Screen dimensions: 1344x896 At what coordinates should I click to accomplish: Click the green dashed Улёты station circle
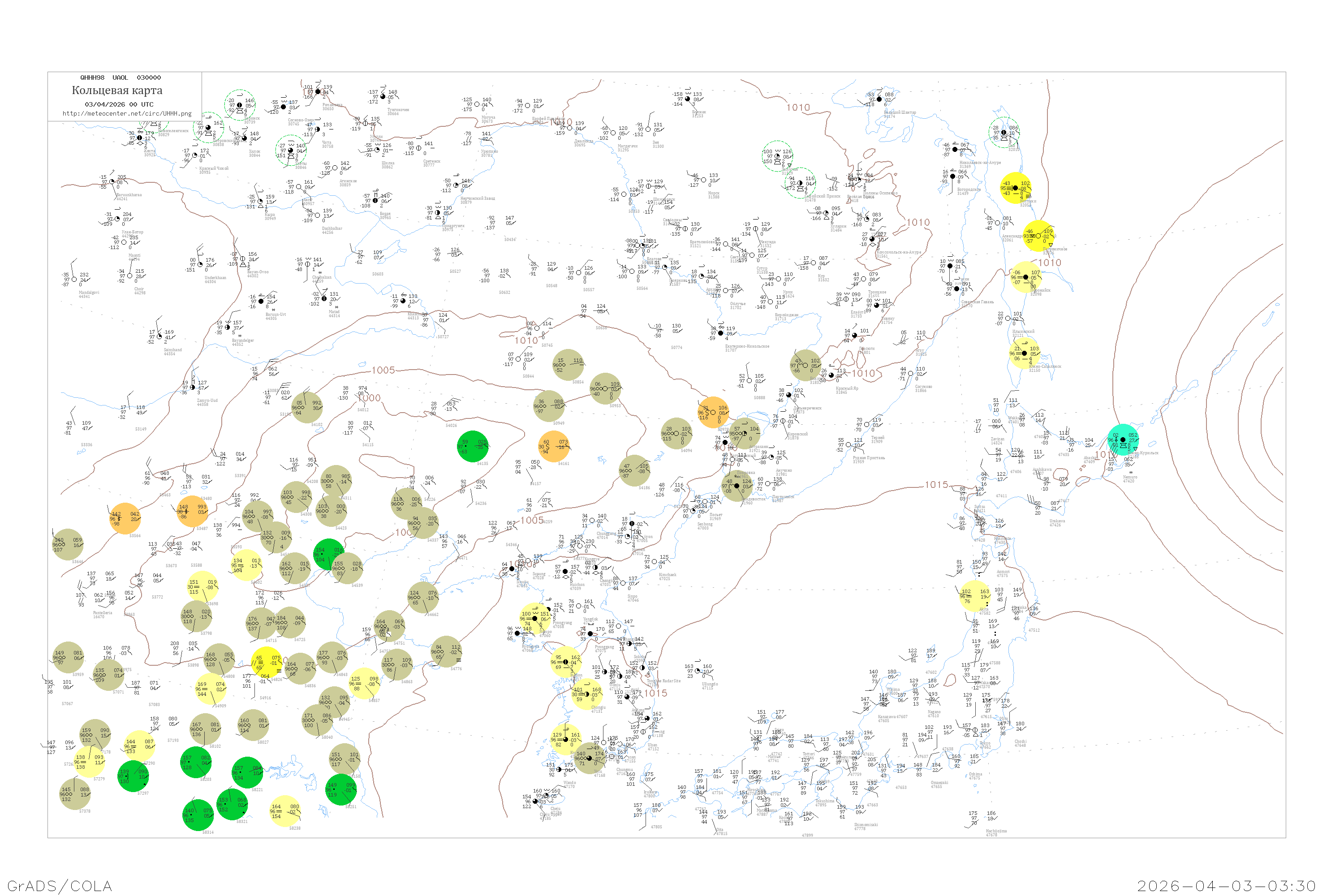pyautogui.click(x=291, y=150)
